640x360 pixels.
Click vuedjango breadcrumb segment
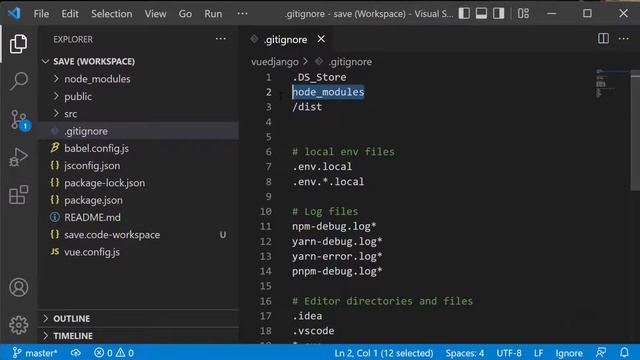tap(275, 62)
